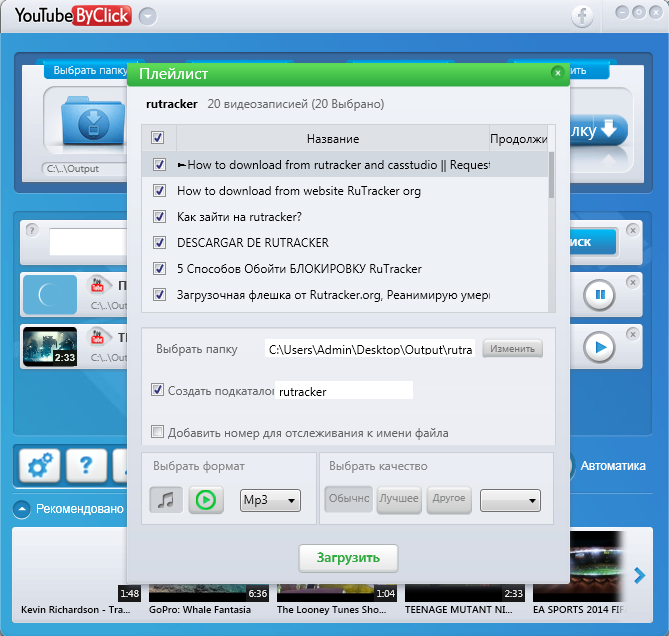Uncheck 'Как зайти на rutracker?' checkbox
This screenshot has height=636, width=669.
pyautogui.click(x=159, y=216)
